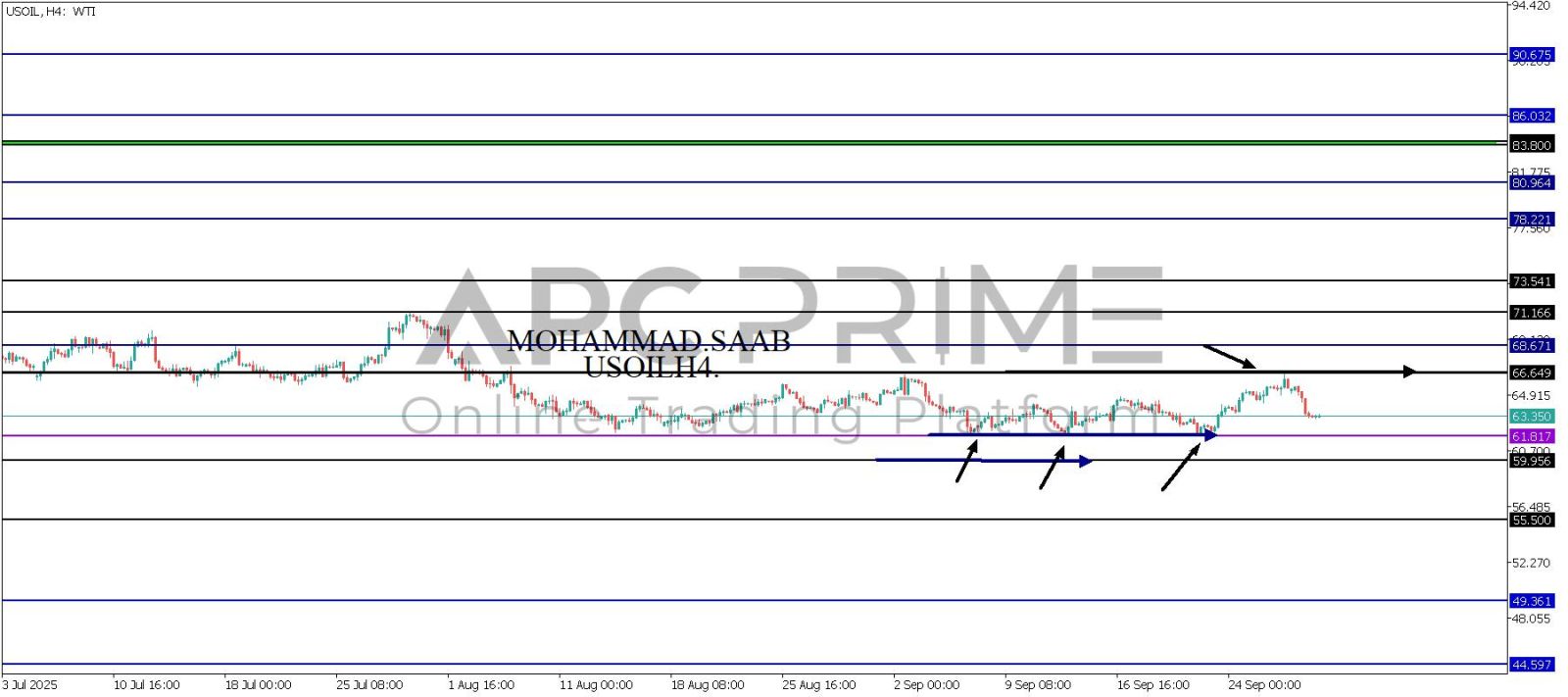Image resolution: width=1568 pixels, height=697 pixels.
Task: Click the USOILH4. text label on chart
Action: pos(651,368)
